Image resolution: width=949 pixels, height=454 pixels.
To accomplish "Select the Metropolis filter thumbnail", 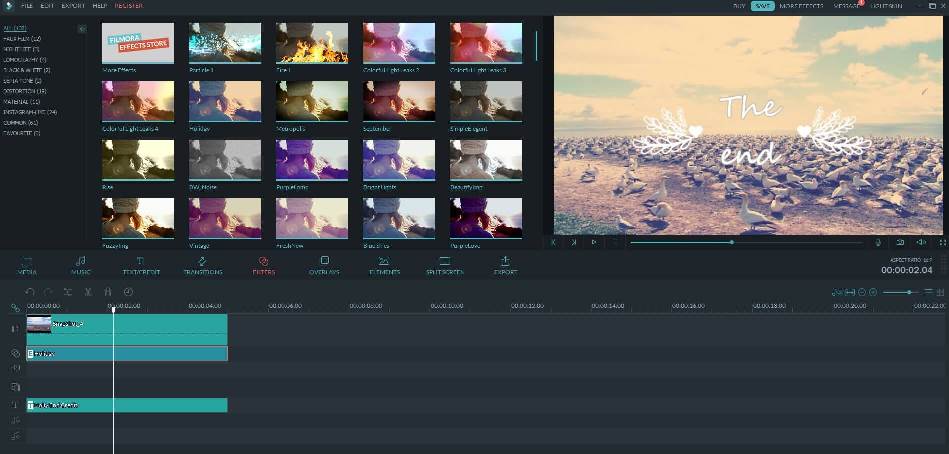I will click(312, 102).
